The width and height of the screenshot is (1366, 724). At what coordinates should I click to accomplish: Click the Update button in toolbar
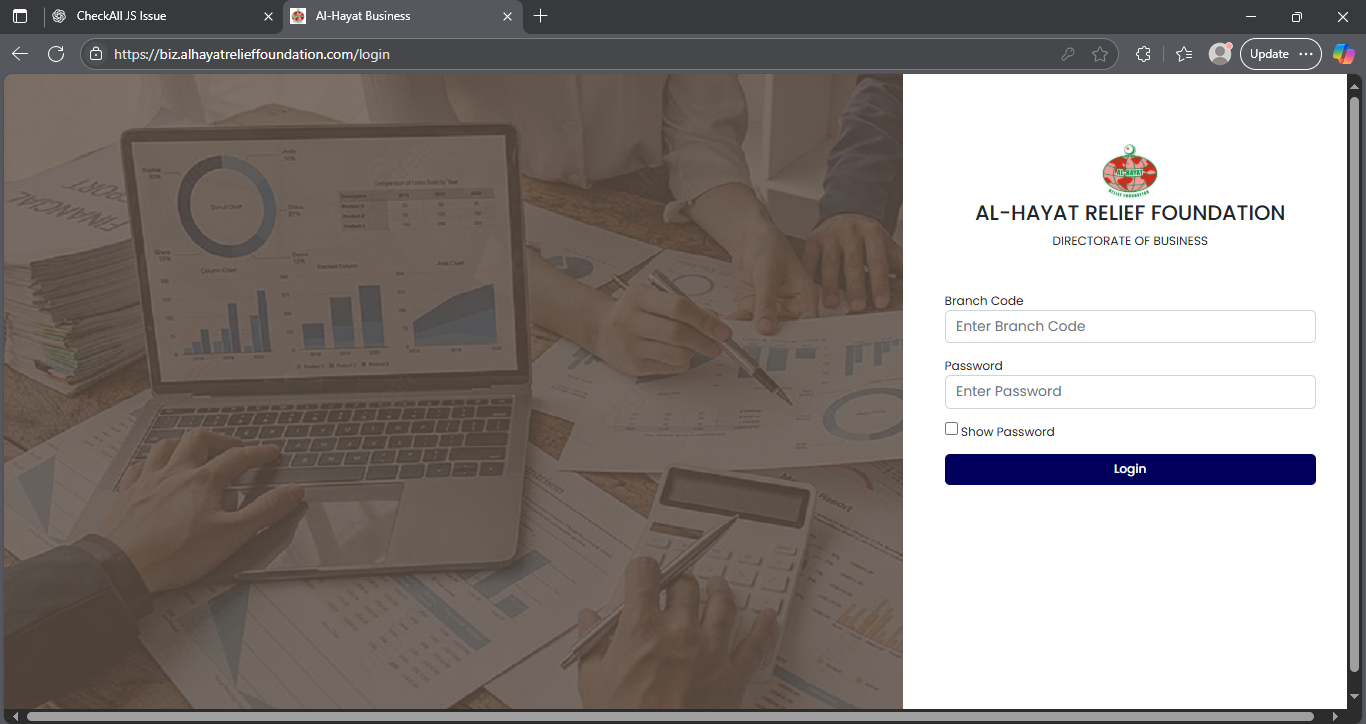click(1269, 54)
